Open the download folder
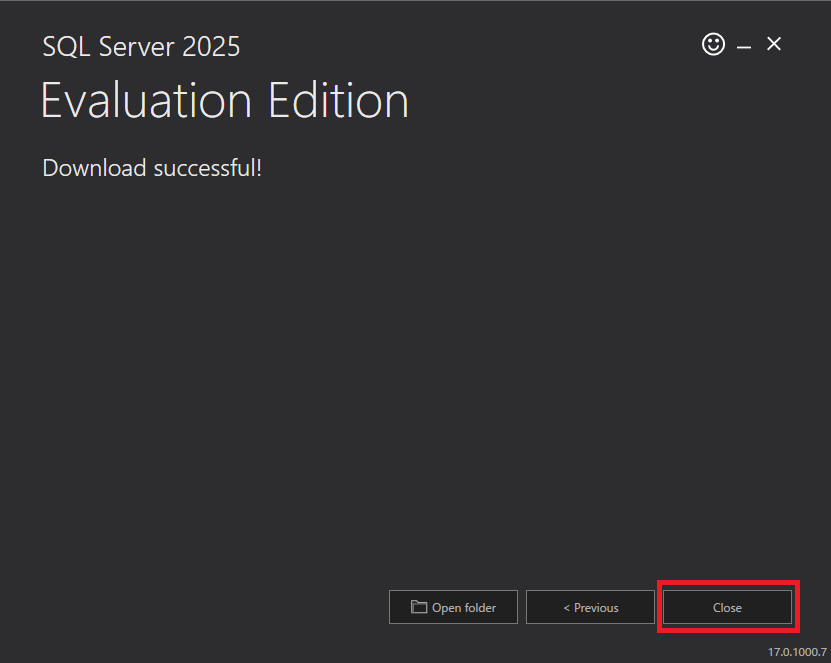The width and height of the screenshot is (831, 663). (453, 607)
